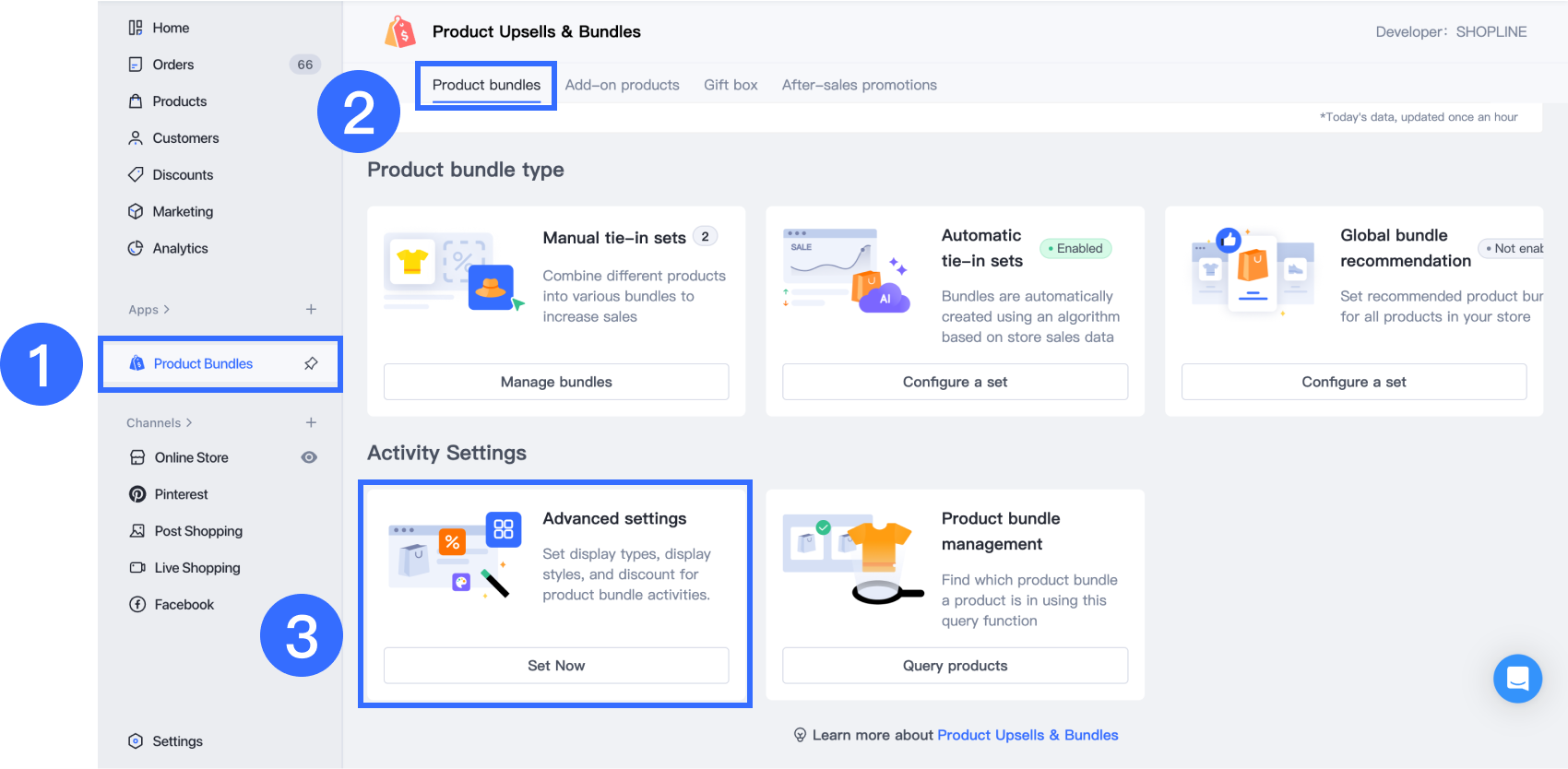Click the Discounts tag icon
Viewport: 1568px width, 769px height.
(x=136, y=174)
